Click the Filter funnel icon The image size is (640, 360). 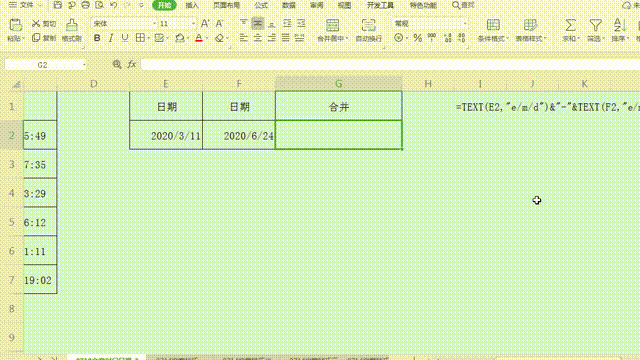596,25
